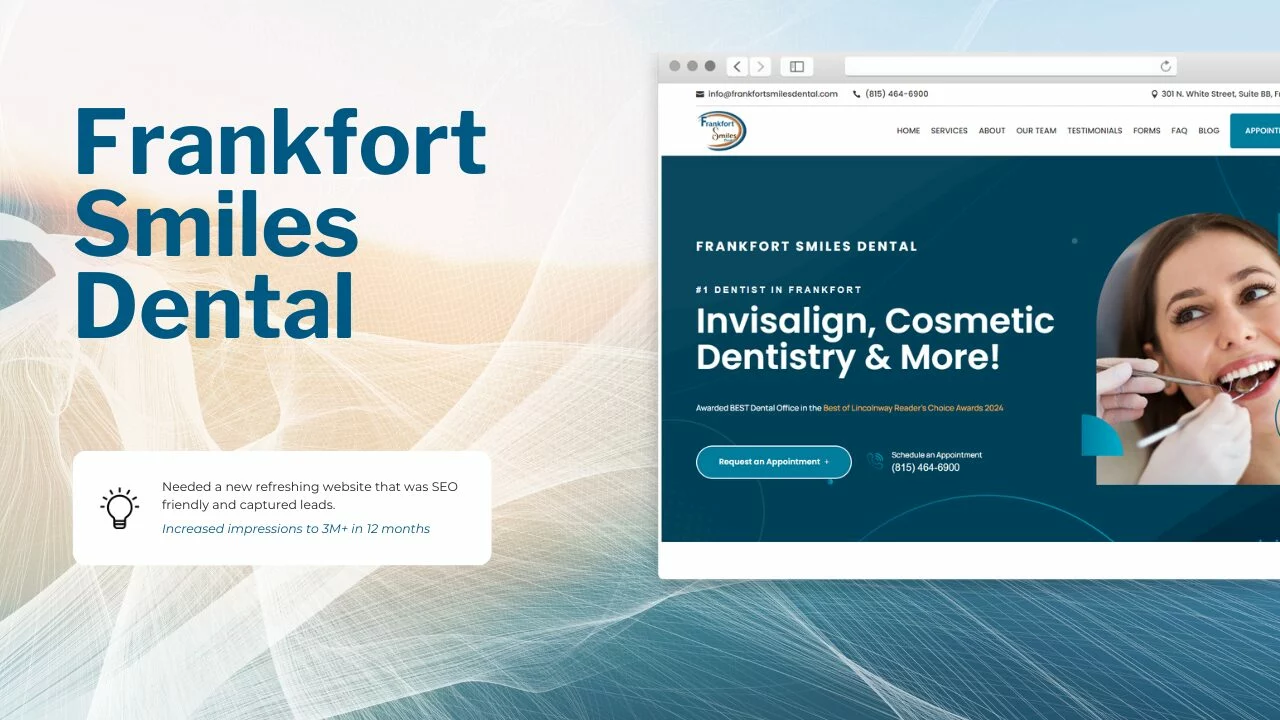This screenshot has height=720, width=1280.
Task: Navigate to the FAQ page
Action: [x=1179, y=131]
